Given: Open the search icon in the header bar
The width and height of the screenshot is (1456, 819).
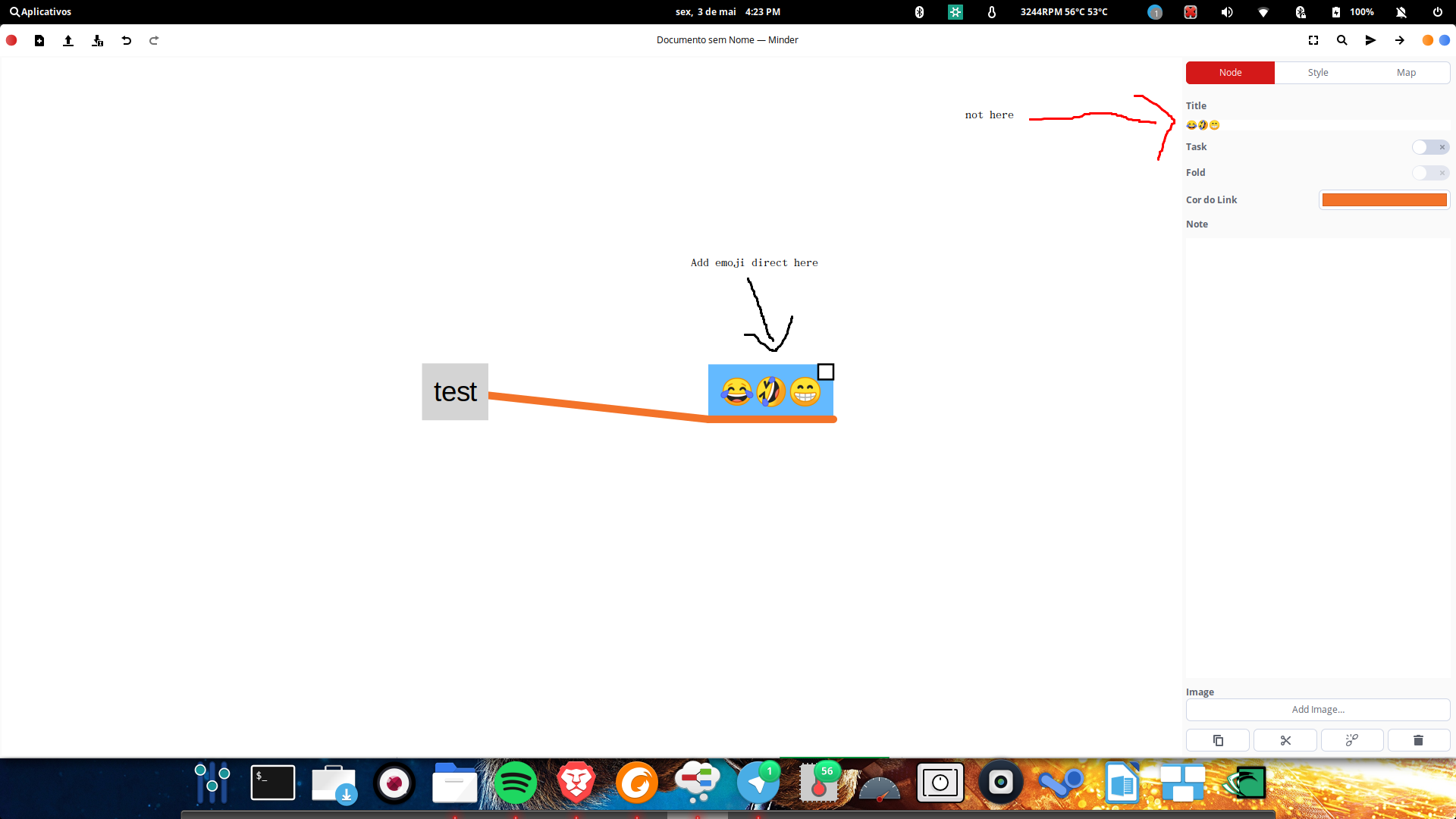Looking at the screenshot, I should click(1341, 40).
